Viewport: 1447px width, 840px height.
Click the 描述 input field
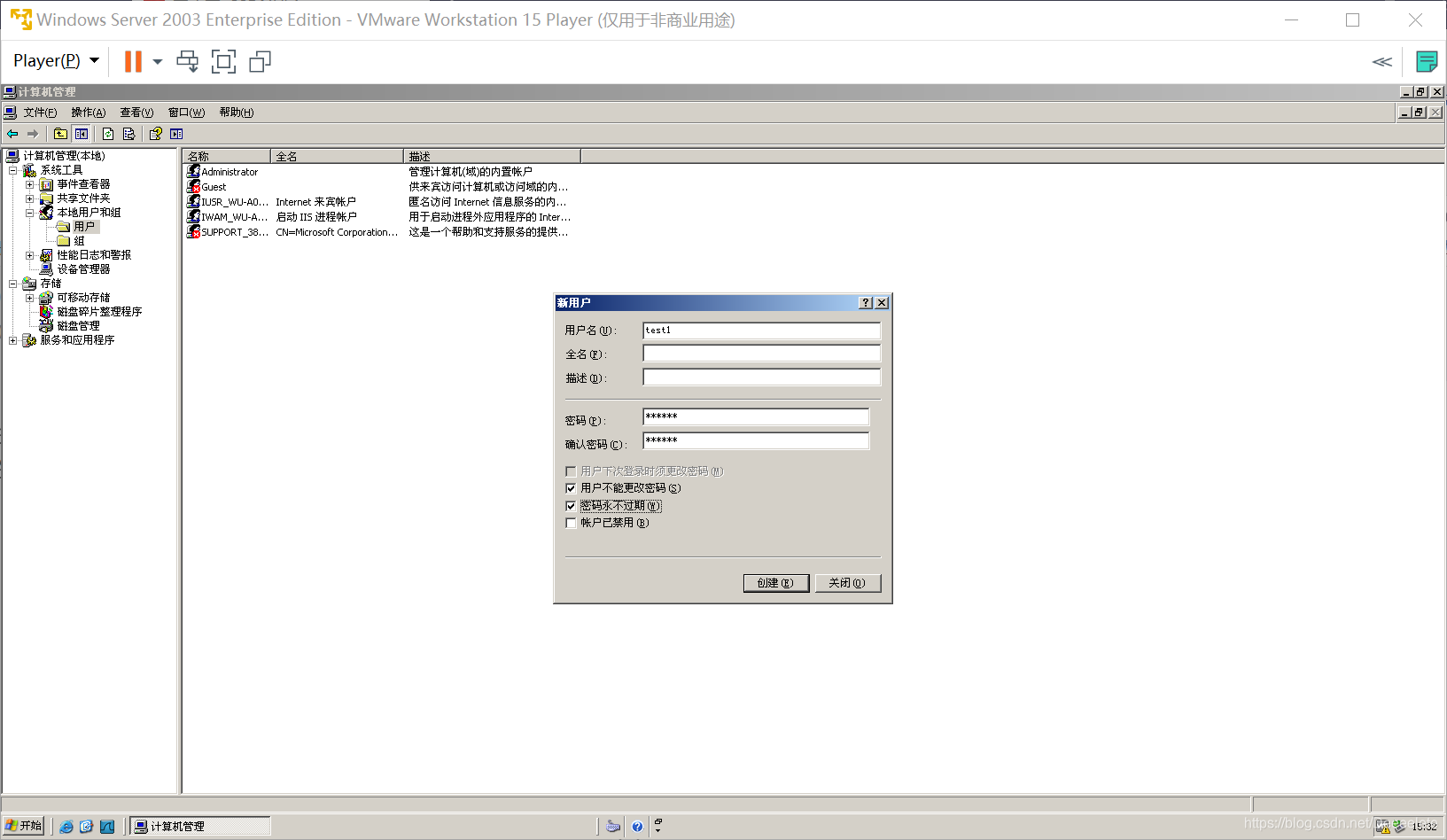click(x=762, y=377)
